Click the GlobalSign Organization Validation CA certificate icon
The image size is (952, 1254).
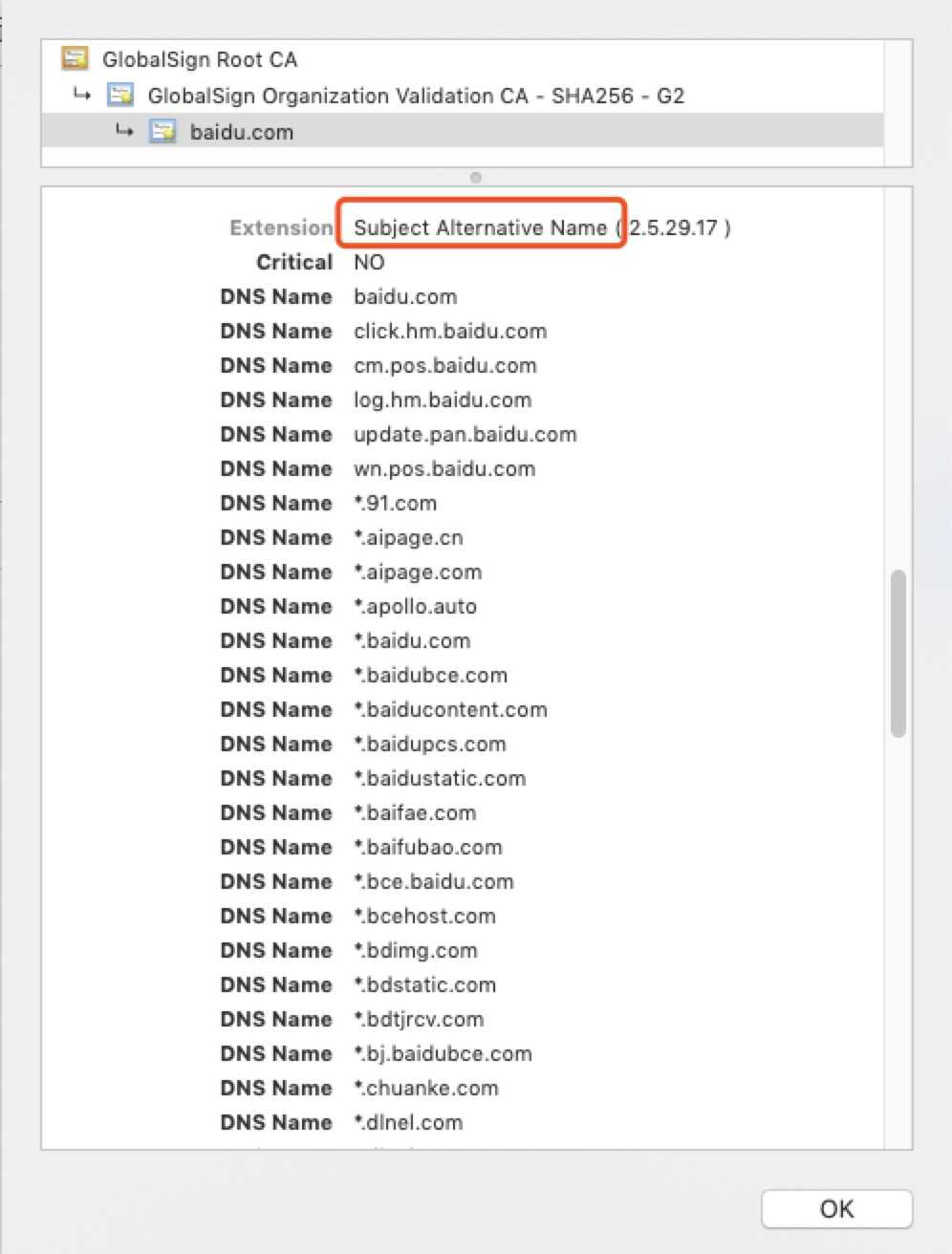(120, 96)
